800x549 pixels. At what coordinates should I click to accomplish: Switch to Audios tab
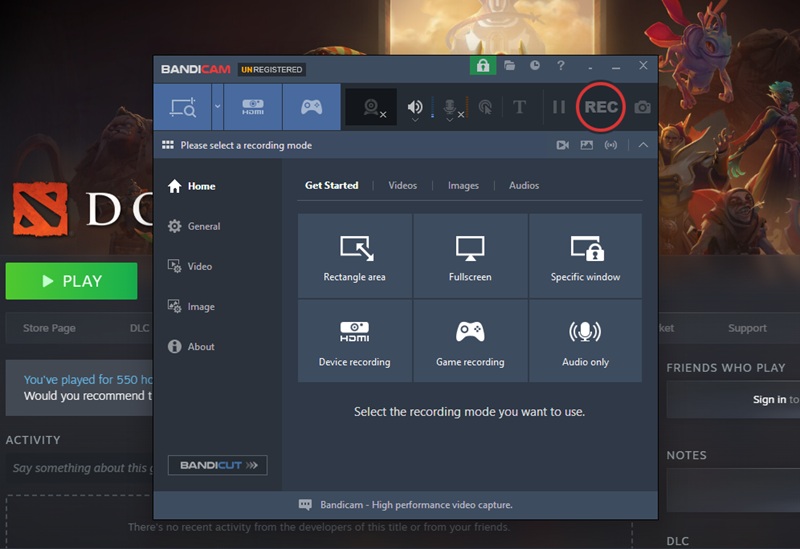(524, 185)
